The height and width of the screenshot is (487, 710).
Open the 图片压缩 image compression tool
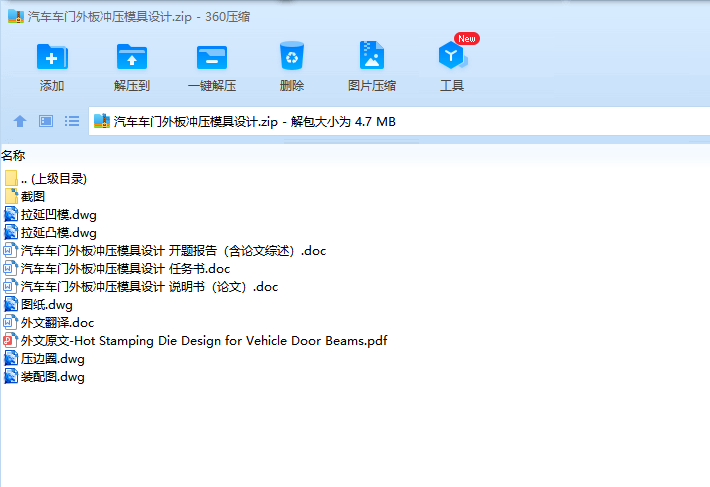(372, 55)
